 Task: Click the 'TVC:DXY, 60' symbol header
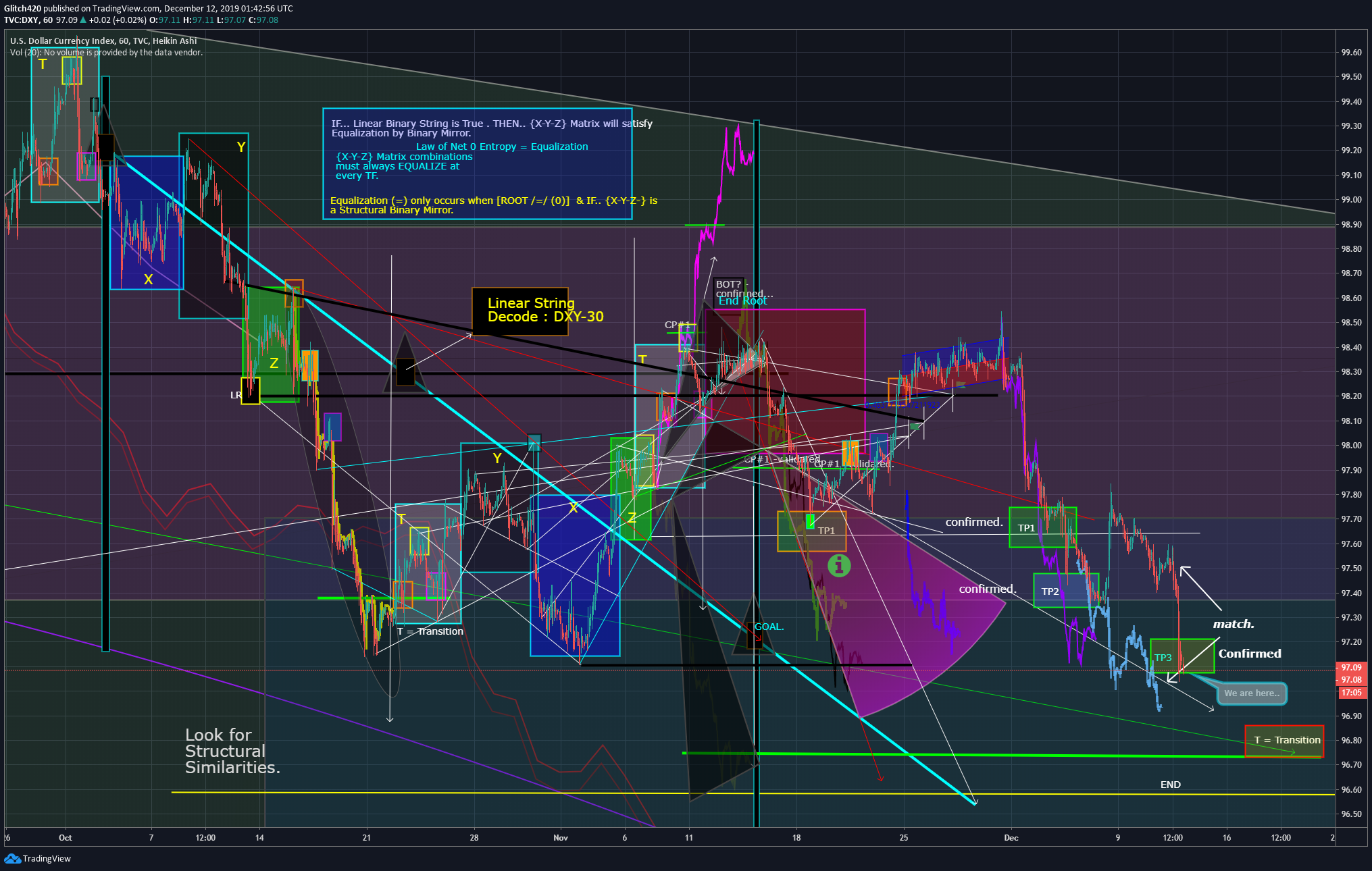28,20
